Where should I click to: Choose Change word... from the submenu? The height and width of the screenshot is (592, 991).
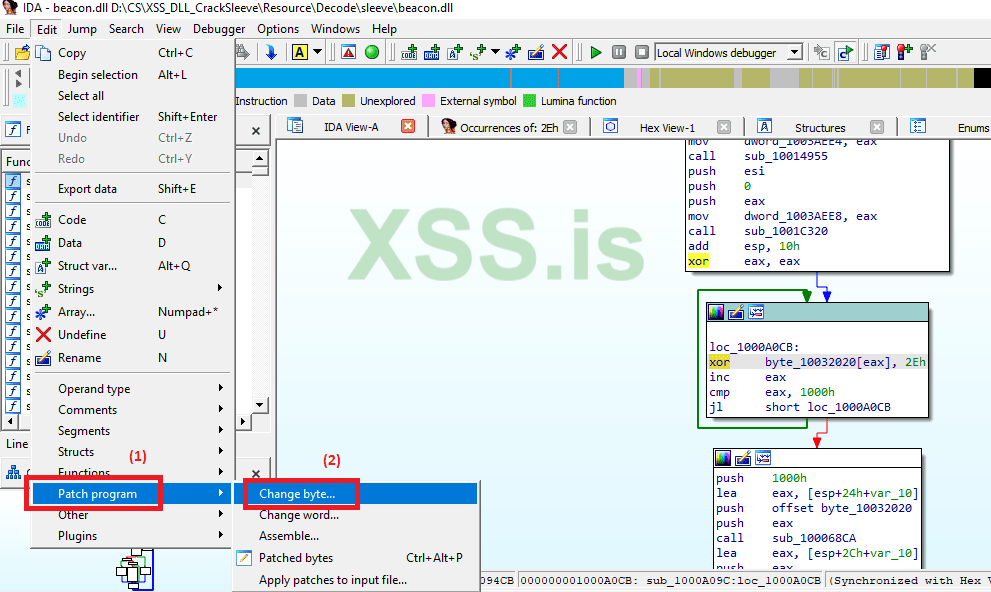356,515
